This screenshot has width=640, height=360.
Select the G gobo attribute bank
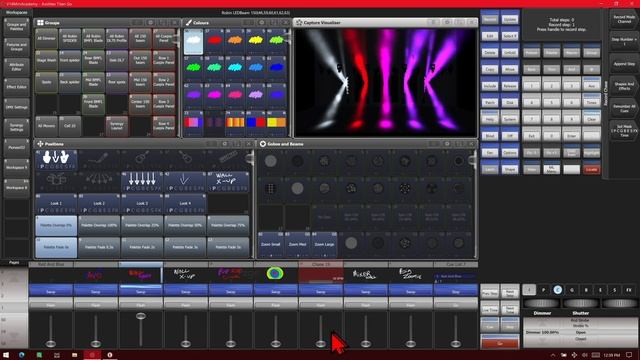pyautogui.click(x=572, y=290)
